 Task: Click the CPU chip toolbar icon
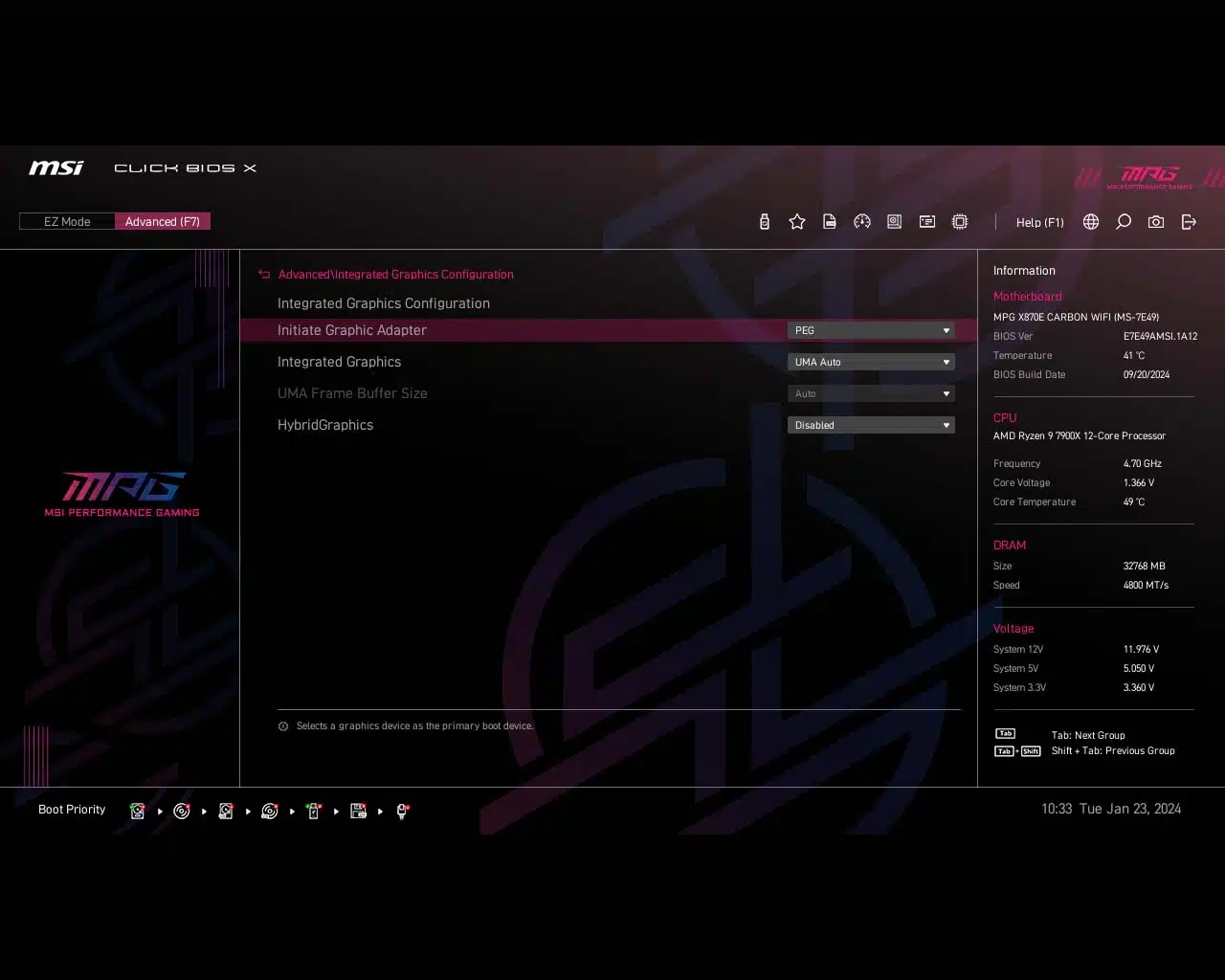pyautogui.click(x=960, y=222)
